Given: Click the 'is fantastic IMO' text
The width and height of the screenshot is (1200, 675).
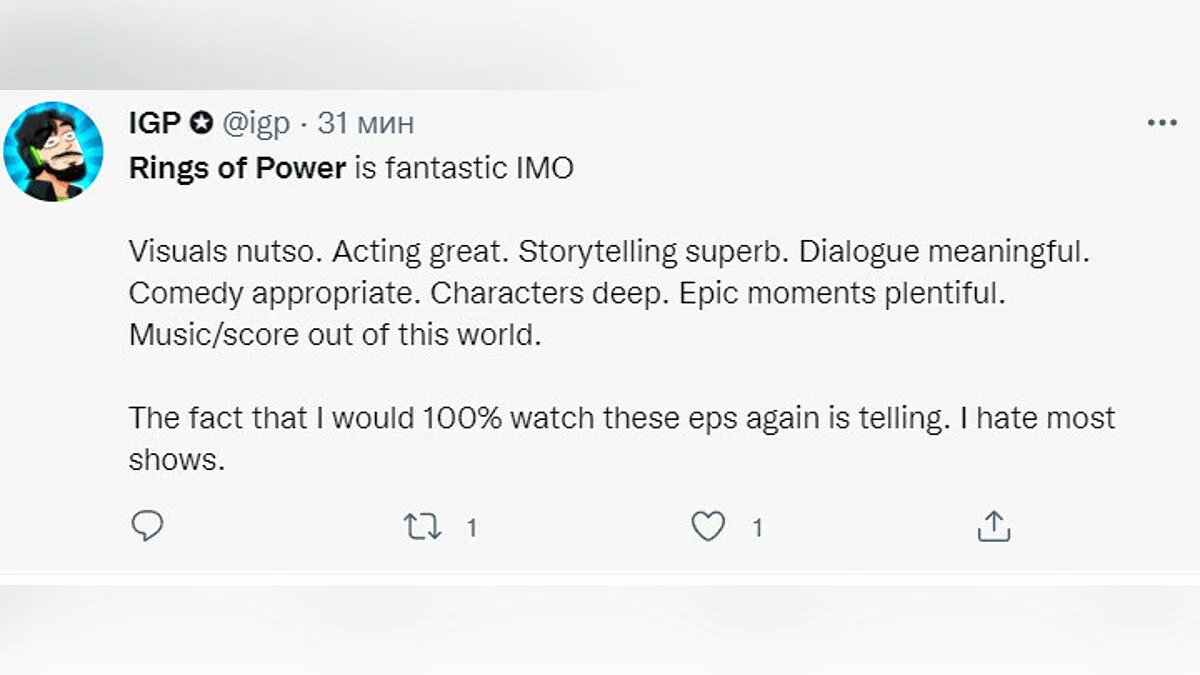Looking at the screenshot, I should (x=464, y=168).
